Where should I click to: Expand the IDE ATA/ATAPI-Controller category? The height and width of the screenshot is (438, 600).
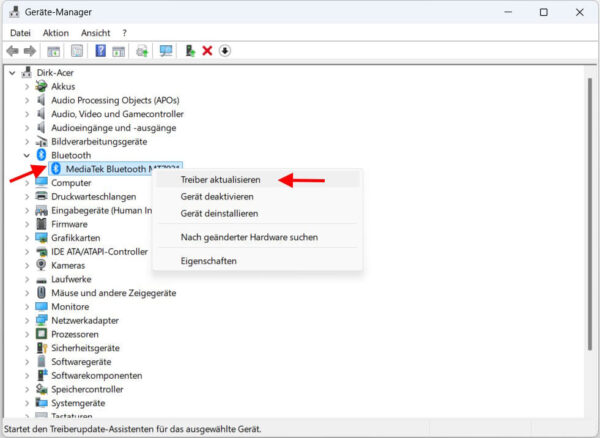(27, 252)
